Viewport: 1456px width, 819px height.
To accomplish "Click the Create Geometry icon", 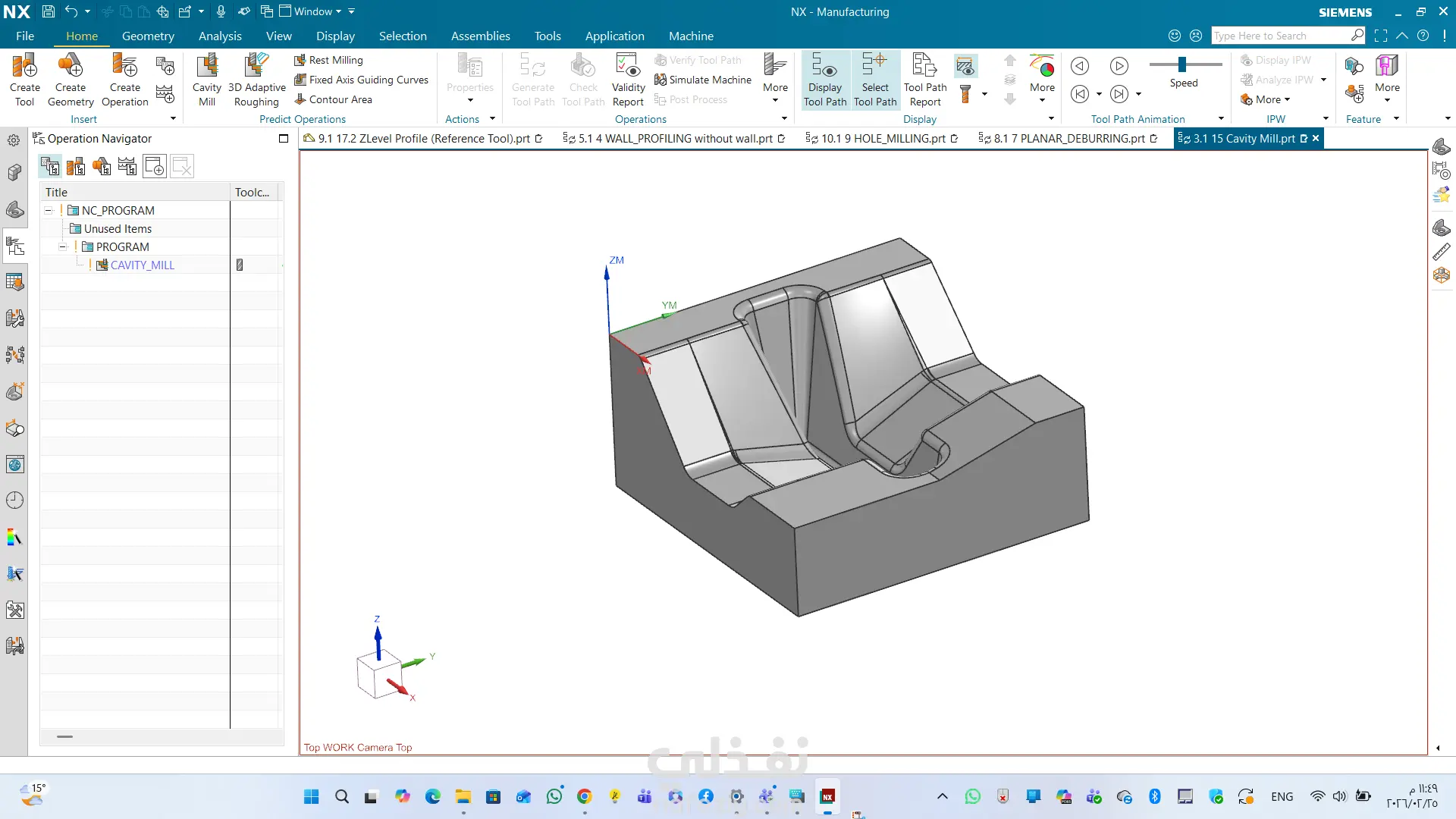I will (x=71, y=67).
